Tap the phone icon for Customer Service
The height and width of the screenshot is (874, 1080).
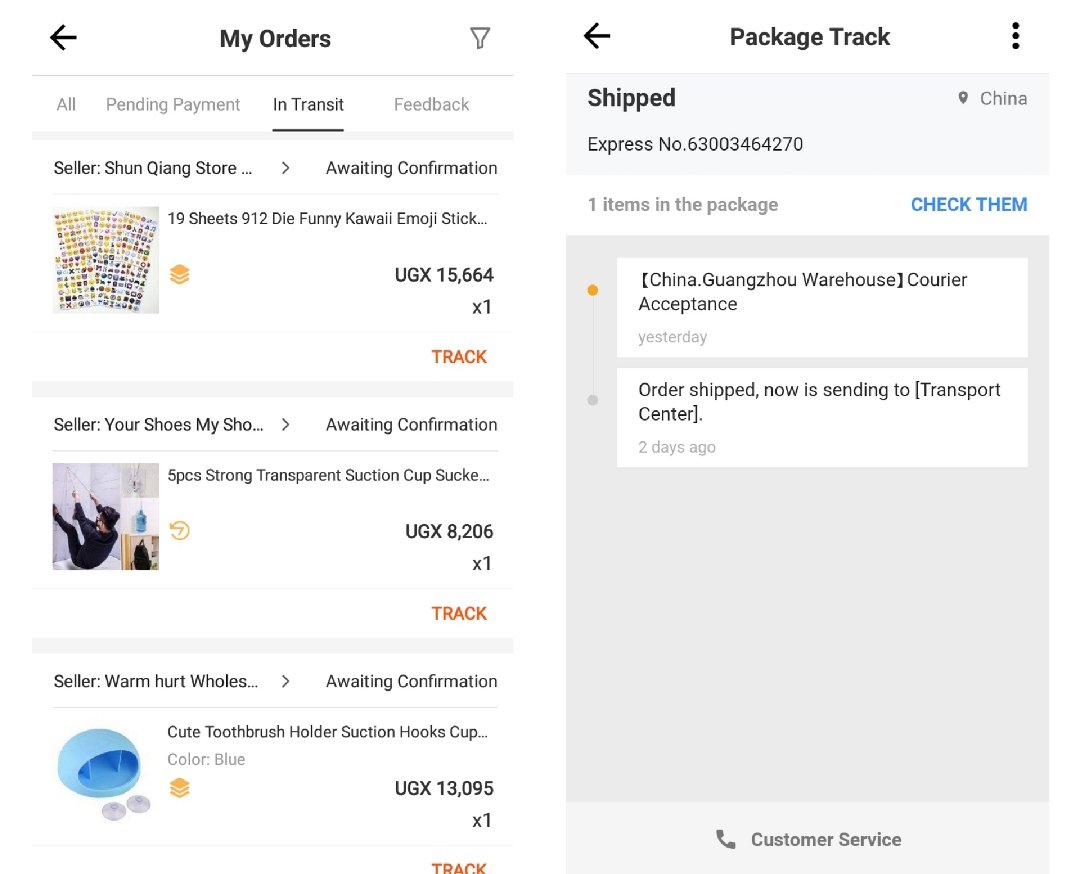(726, 839)
